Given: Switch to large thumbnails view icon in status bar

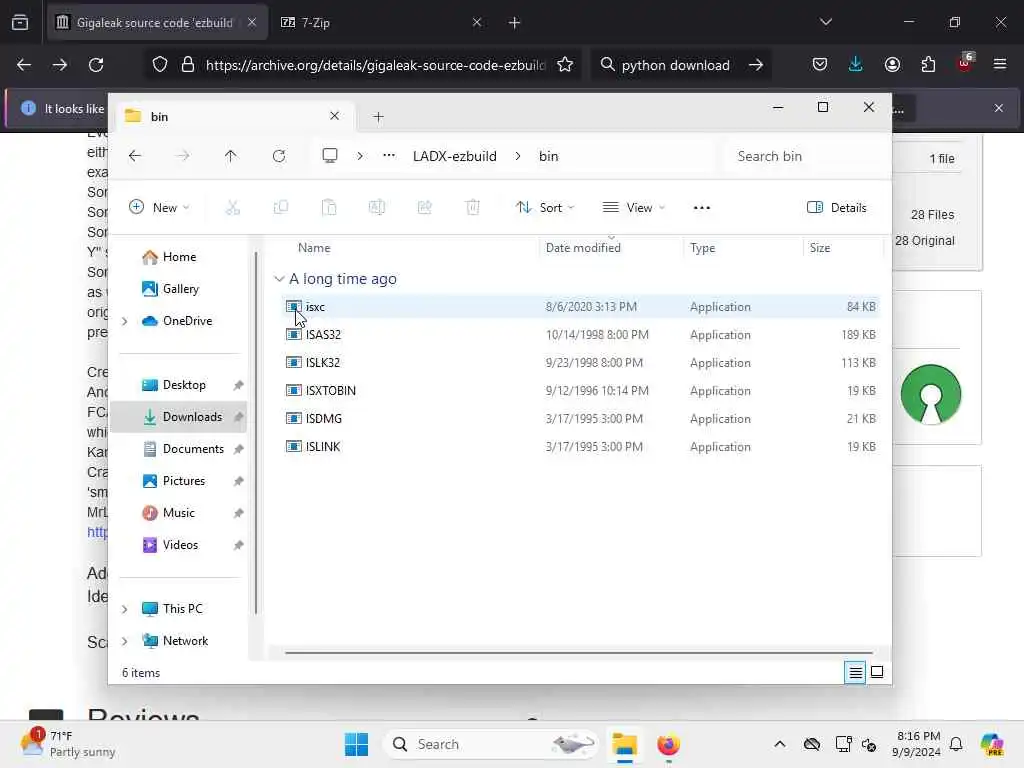Looking at the screenshot, I should [x=877, y=672].
